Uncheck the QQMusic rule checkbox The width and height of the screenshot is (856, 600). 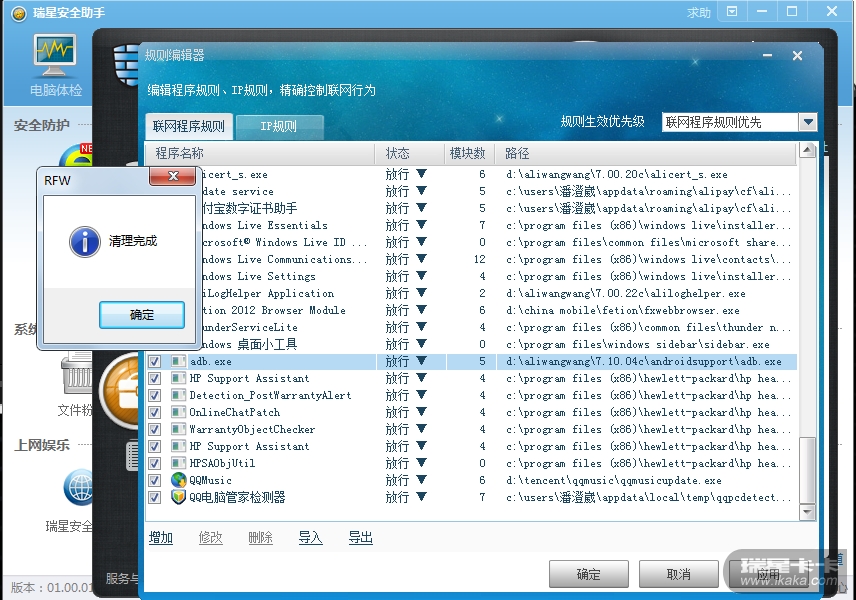point(154,480)
